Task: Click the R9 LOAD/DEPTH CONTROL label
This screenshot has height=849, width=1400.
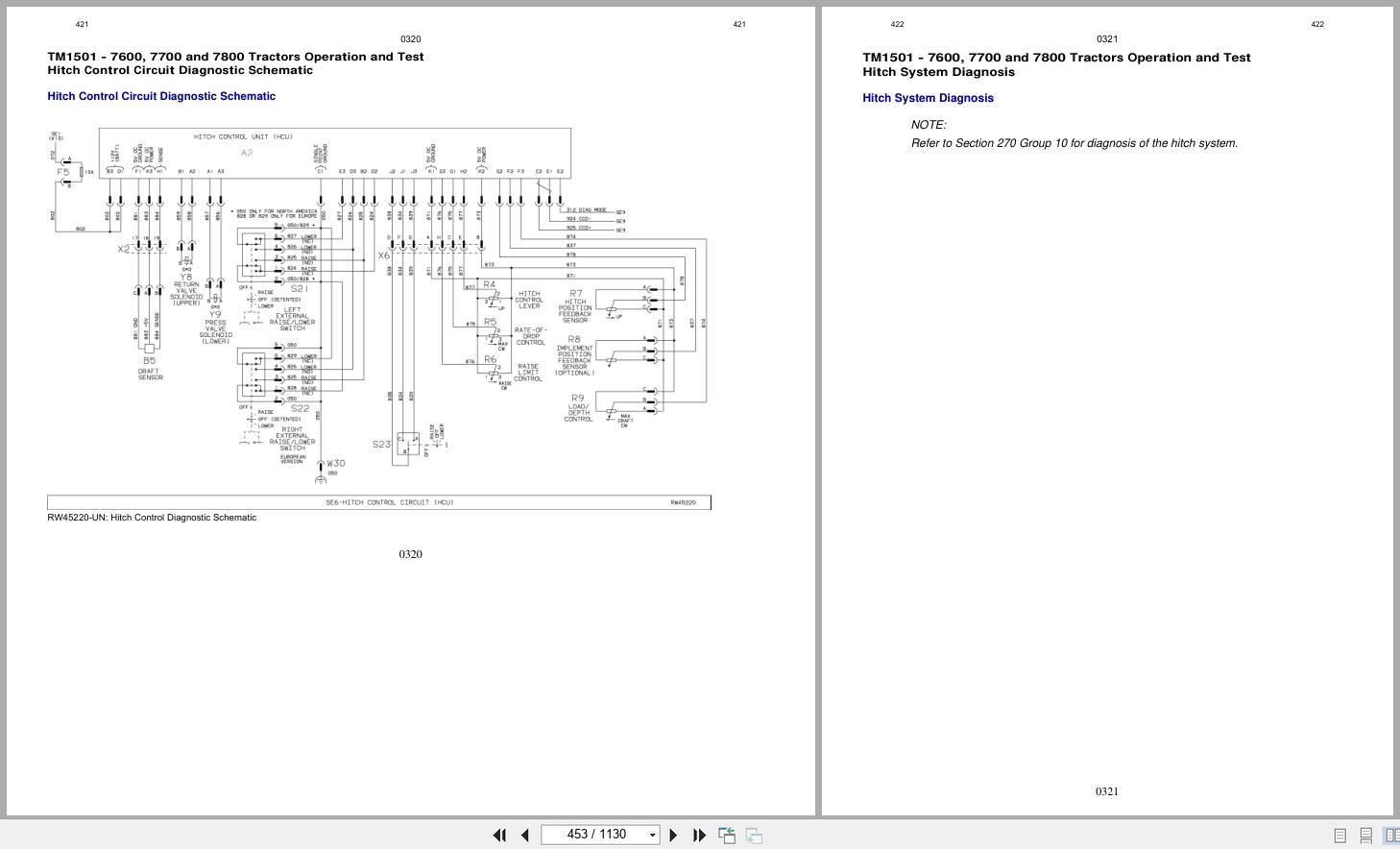Action: 578,408
